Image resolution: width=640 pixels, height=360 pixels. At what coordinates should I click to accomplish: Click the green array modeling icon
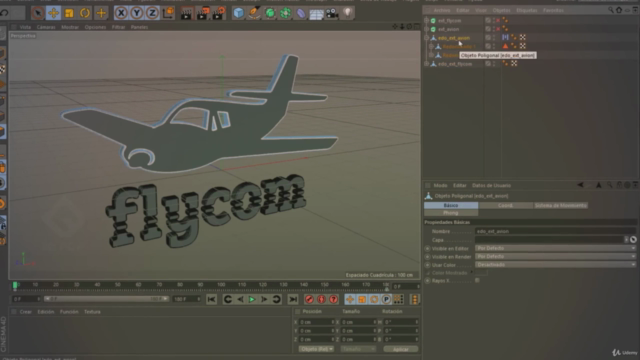pos(285,13)
